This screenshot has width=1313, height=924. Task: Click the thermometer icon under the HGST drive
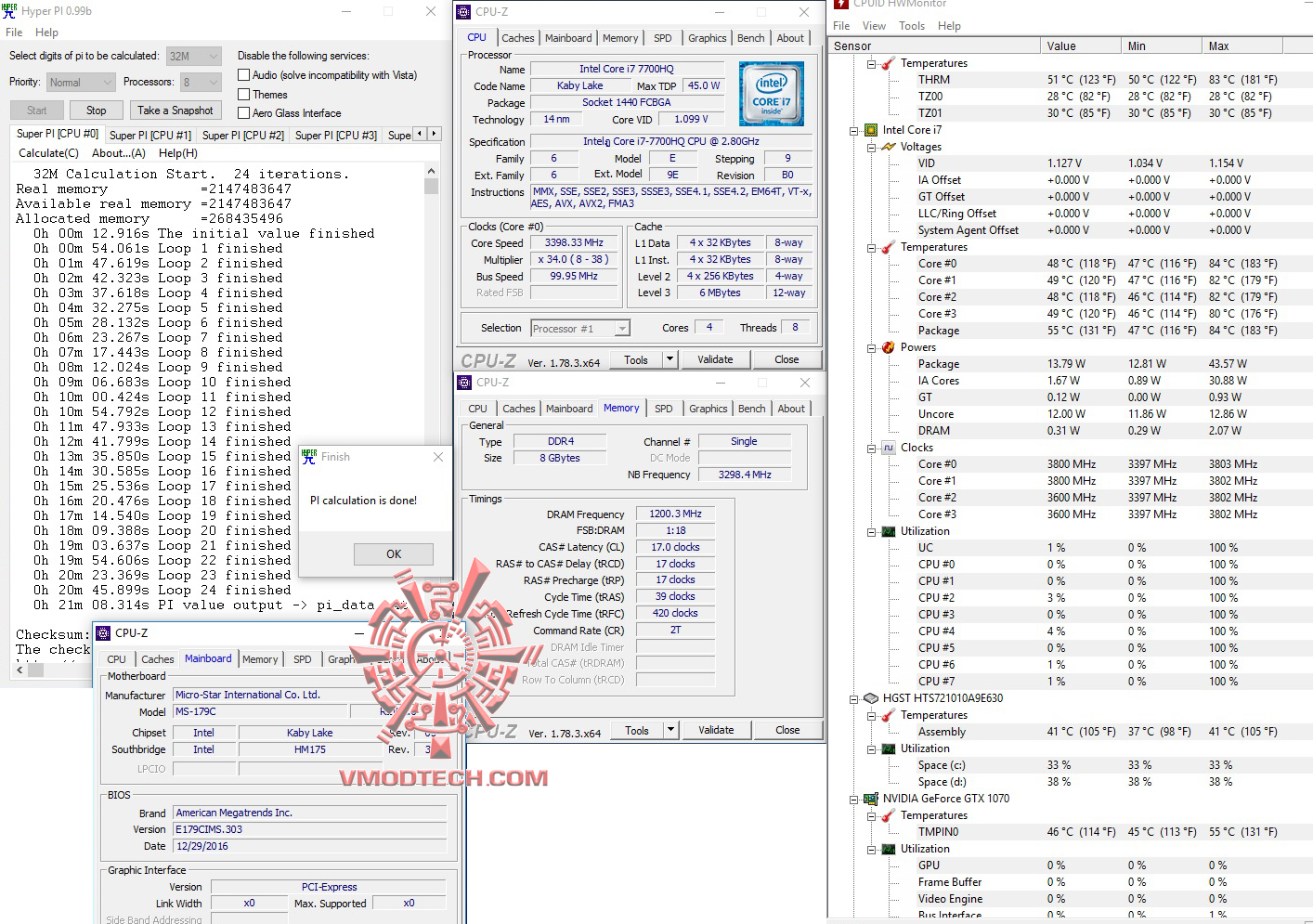[x=889, y=715]
